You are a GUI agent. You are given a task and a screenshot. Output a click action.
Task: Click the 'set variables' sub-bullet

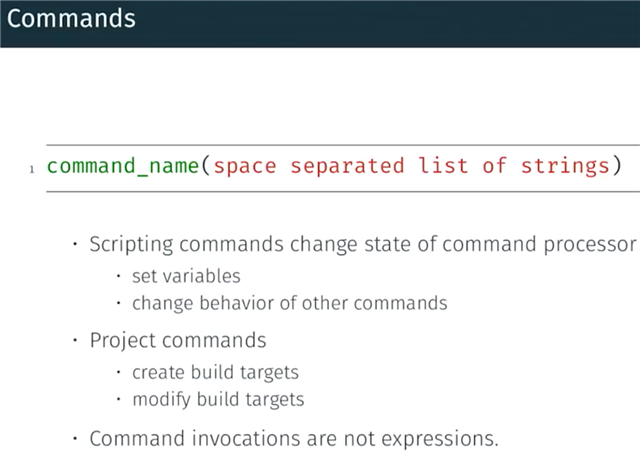pyautogui.click(x=186, y=276)
